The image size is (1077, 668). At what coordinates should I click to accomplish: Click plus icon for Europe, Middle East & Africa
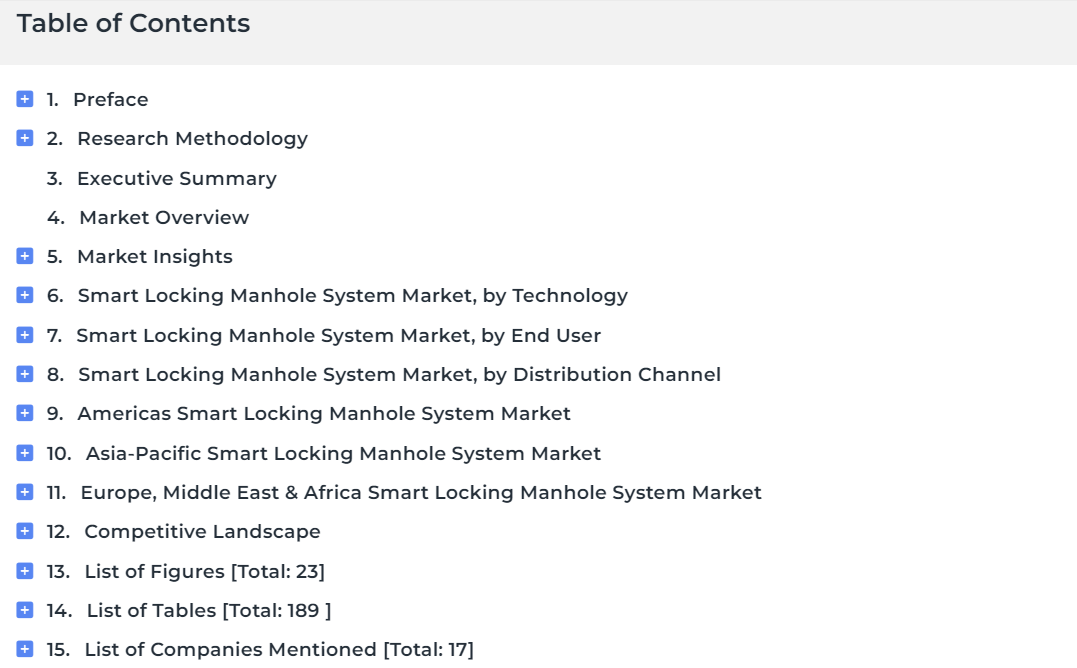coord(25,492)
